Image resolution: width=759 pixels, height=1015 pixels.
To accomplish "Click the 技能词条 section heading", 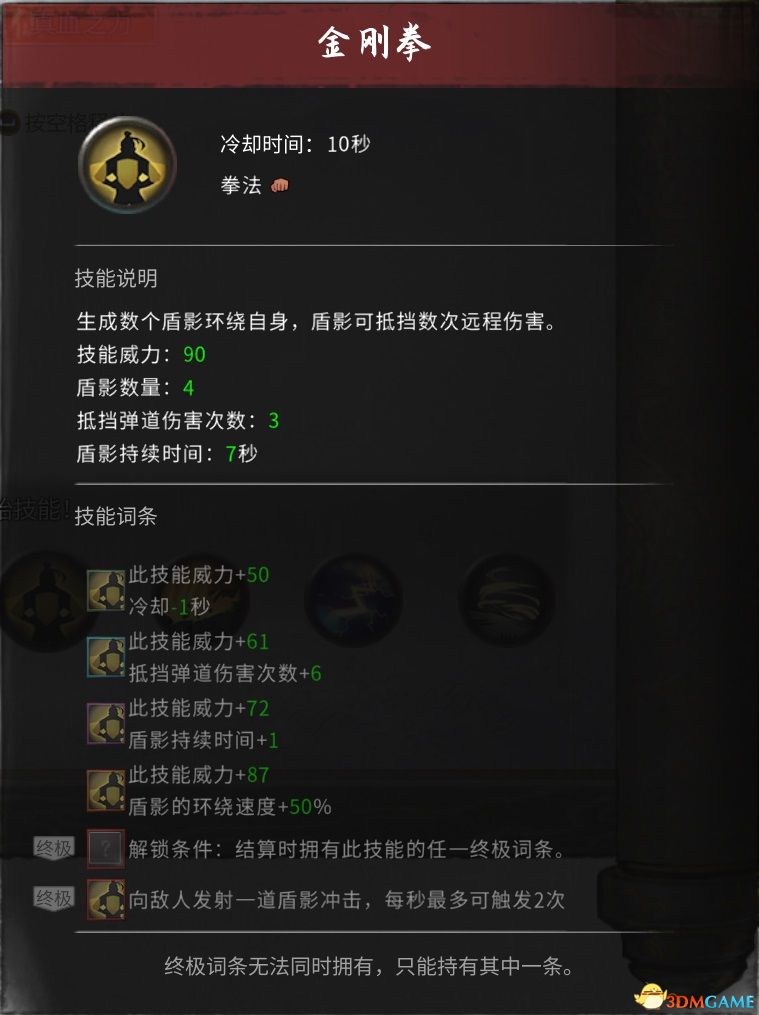I will coord(116,517).
